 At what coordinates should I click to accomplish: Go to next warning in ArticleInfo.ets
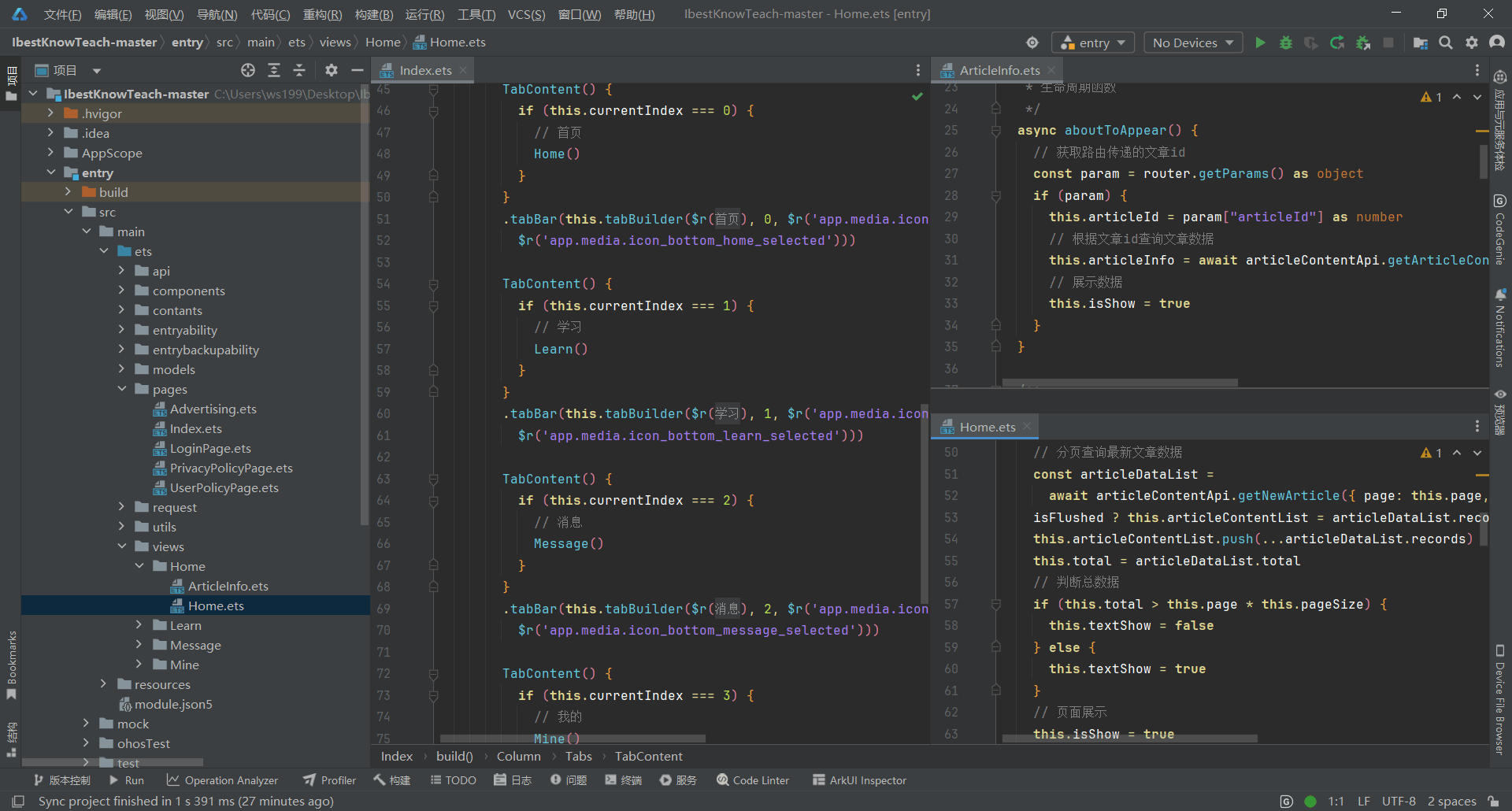[x=1477, y=97]
